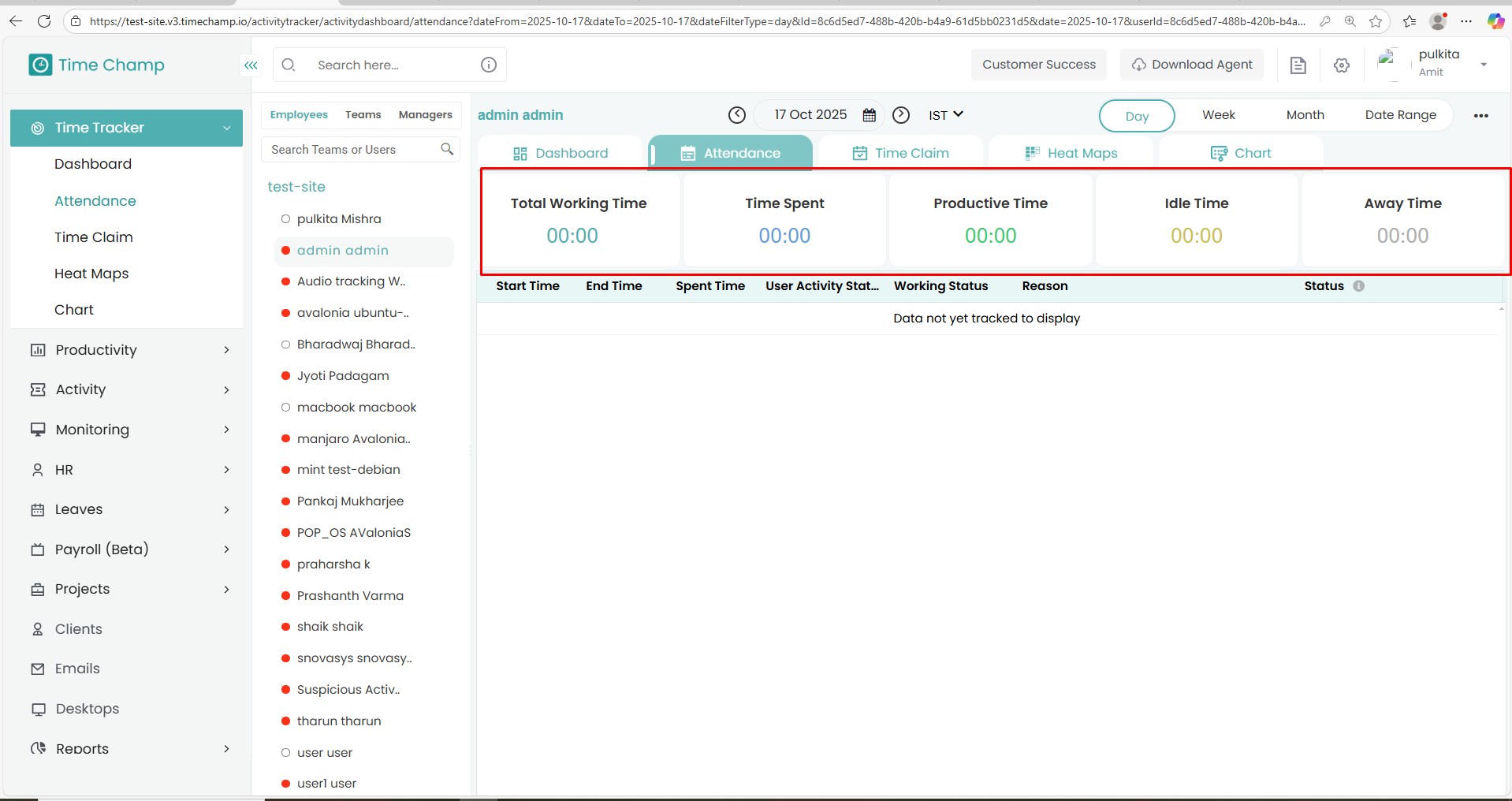
Task: Click the Customer Success button
Action: pyautogui.click(x=1038, y=65)
